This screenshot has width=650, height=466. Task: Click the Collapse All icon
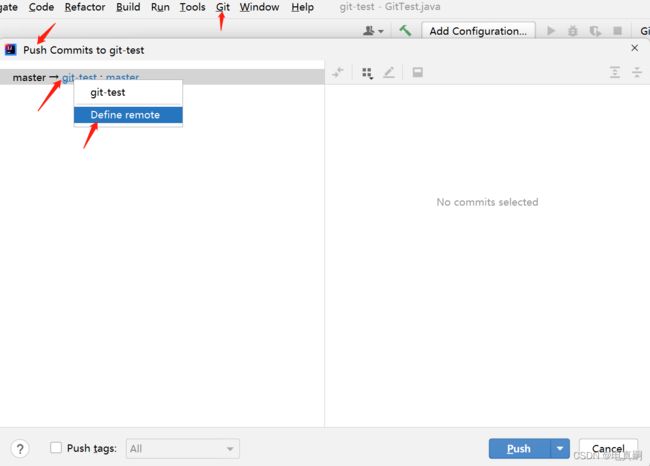click(637, 73)
